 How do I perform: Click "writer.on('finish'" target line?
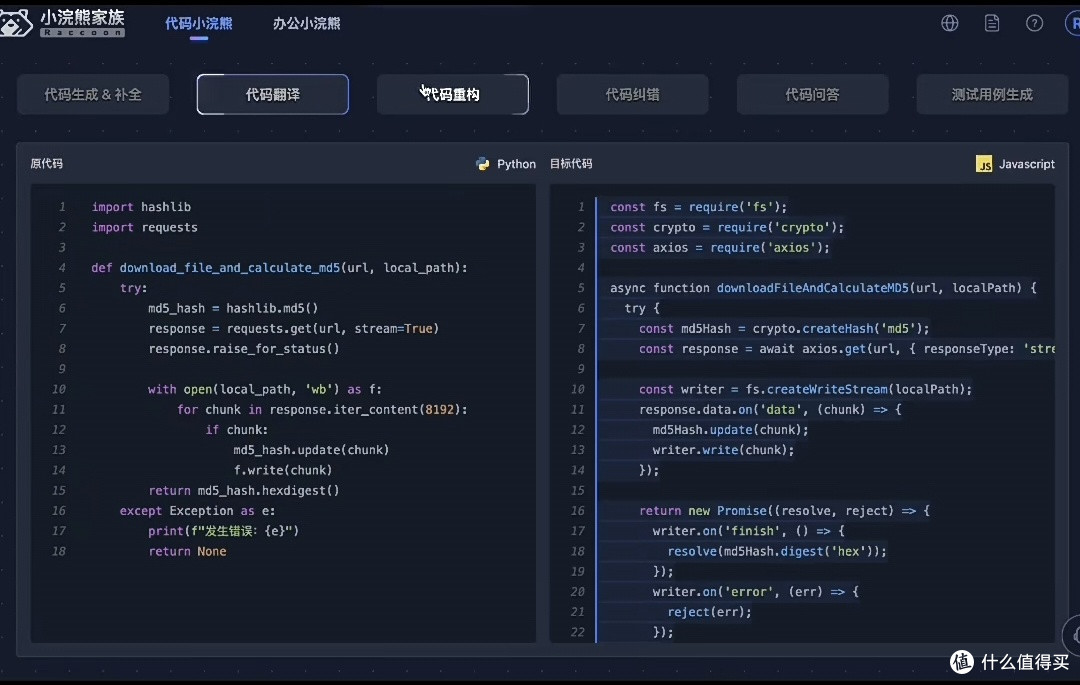coord(749,531)
